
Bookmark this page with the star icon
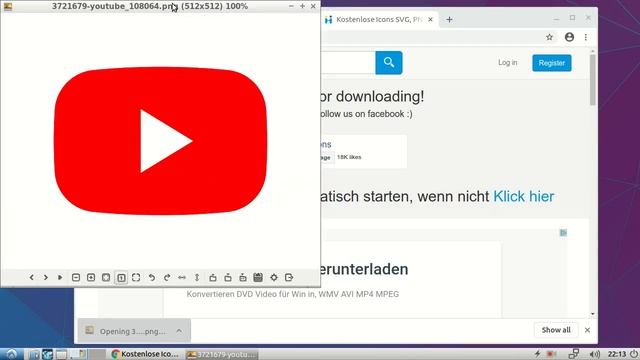click(549, 37)
